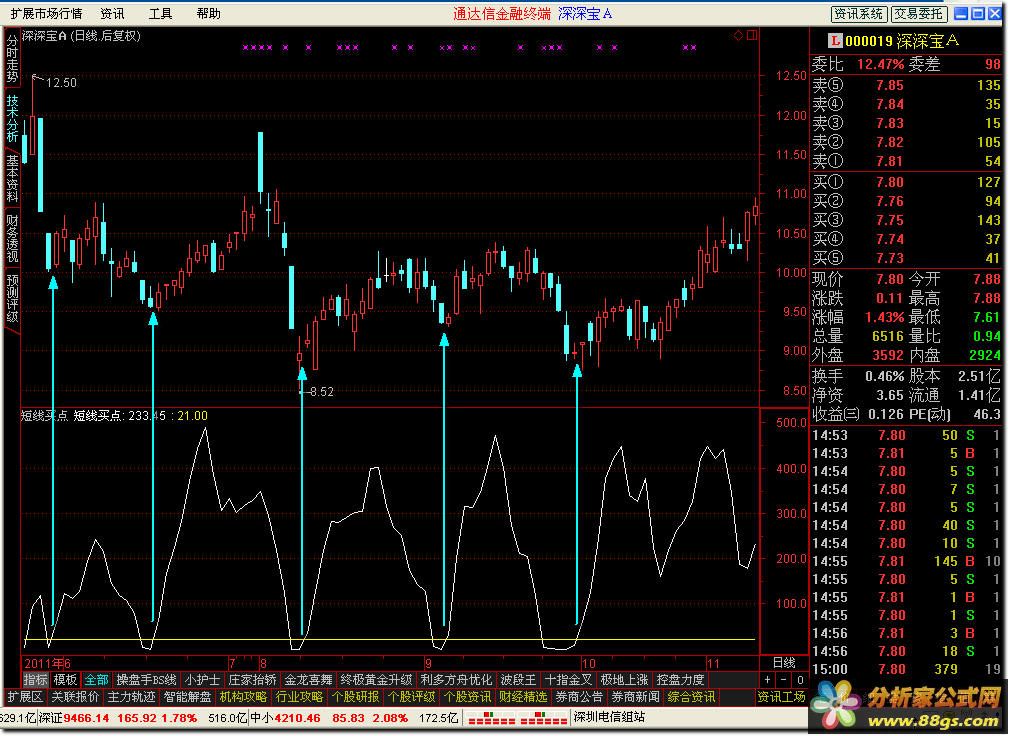Select the 指标 tab
The height and width of the screenshot is (736, 1010).
point(35,679)
